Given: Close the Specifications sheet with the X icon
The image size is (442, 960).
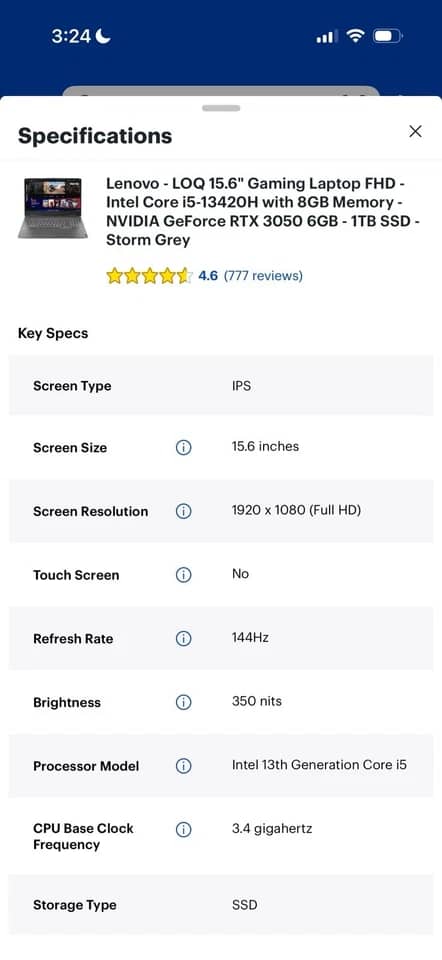Looking at the screenshot, I should pos(415,131).
